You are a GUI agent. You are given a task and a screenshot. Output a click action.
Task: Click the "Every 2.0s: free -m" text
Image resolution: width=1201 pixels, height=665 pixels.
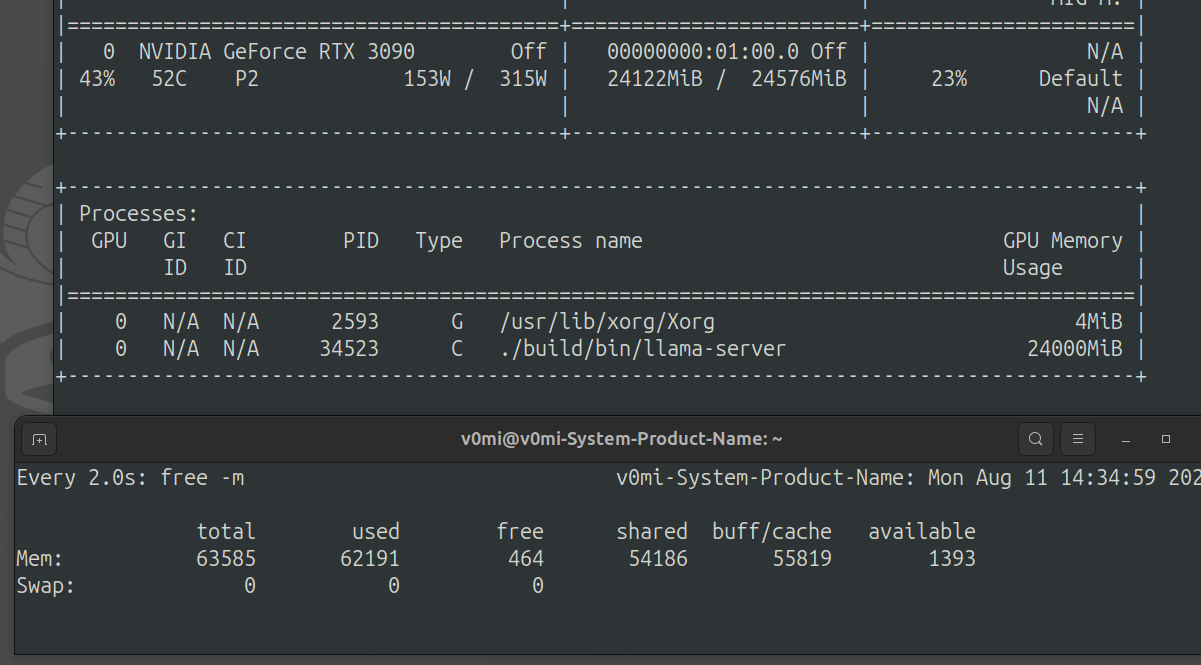(x=130, y=478)
